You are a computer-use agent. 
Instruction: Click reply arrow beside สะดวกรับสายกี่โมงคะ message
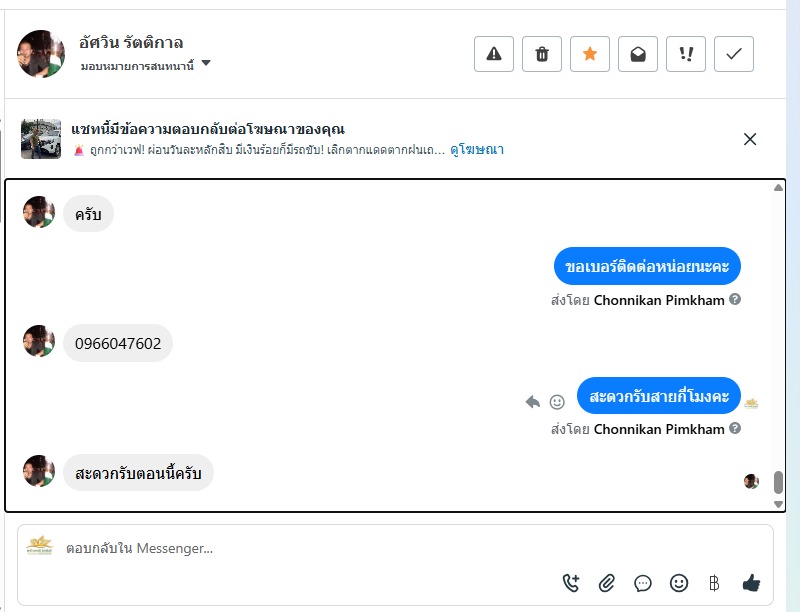coord(533,402)
